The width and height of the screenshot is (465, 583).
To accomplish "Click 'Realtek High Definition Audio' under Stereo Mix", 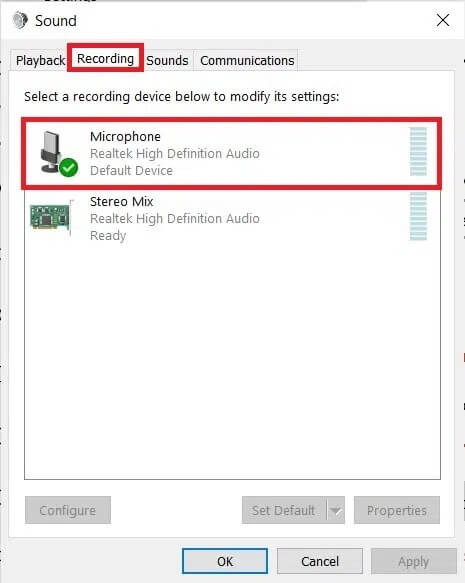I will [175, 219].
